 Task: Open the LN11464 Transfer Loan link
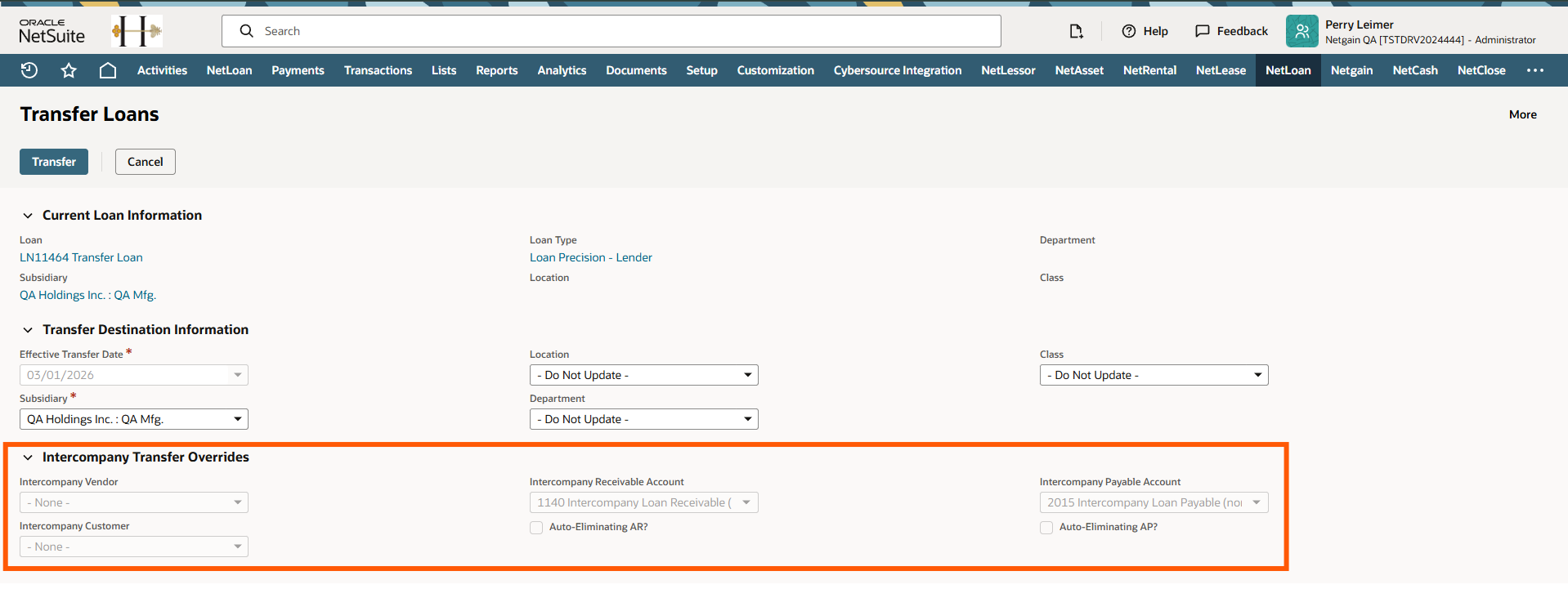pyautogui.click(x=81, y=257)
